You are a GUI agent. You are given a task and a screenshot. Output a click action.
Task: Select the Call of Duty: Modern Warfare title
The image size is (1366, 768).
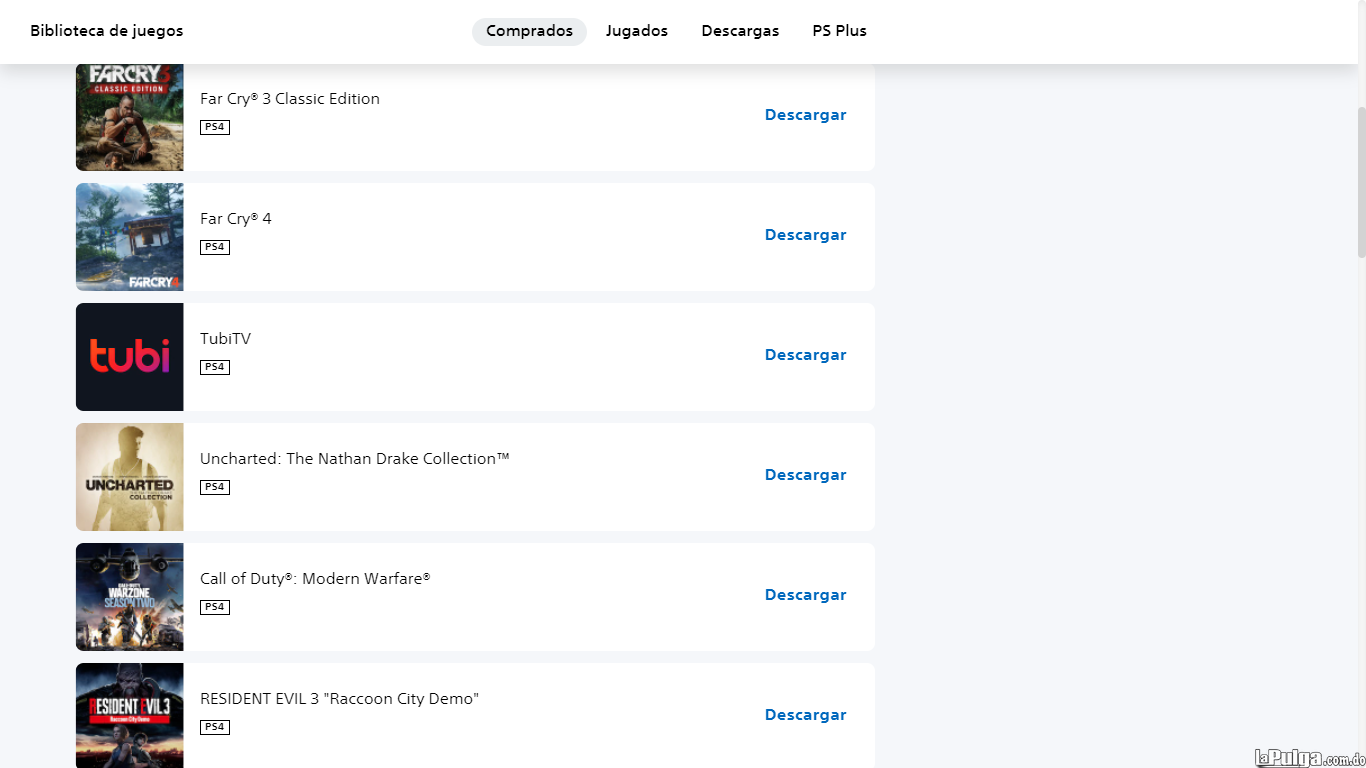click(315, 579)
